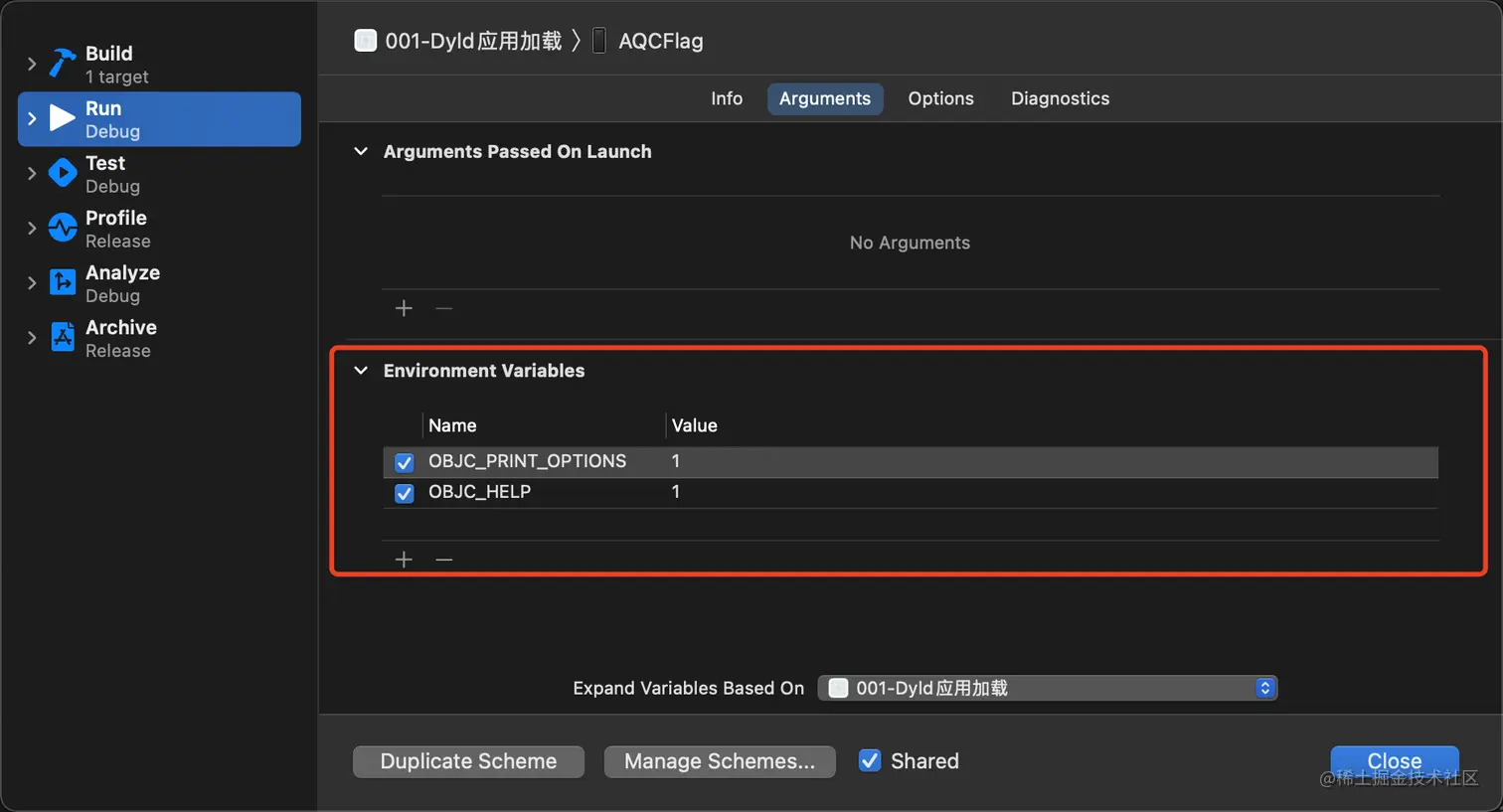Close the scheme editor dialog
The image size is (1503, 812).
pyautogui.click(x=1395, y=761)
